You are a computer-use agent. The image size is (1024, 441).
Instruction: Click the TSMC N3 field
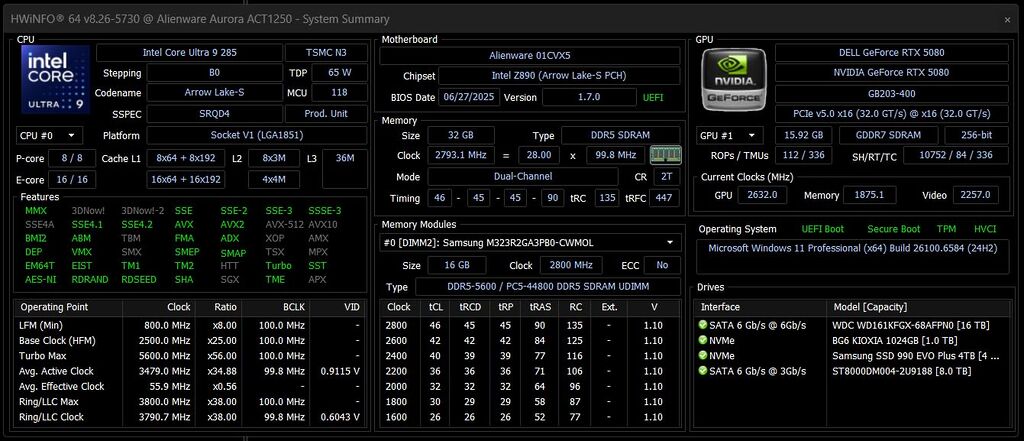coord(327,52)
